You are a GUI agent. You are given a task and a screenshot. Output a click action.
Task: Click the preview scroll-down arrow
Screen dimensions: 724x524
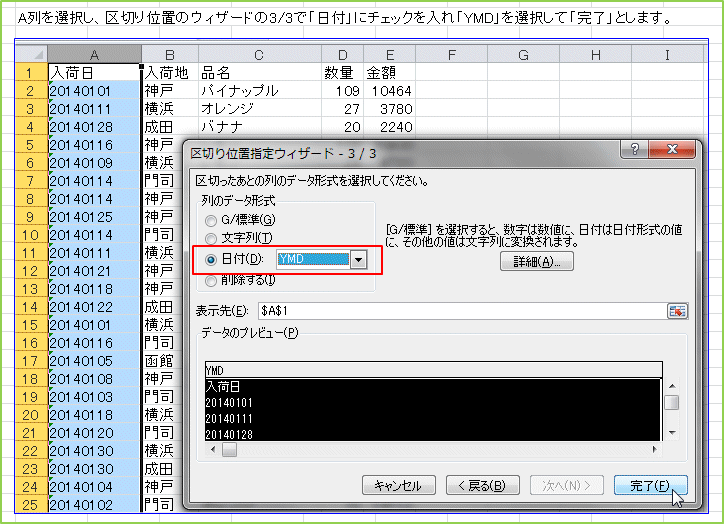672,433
